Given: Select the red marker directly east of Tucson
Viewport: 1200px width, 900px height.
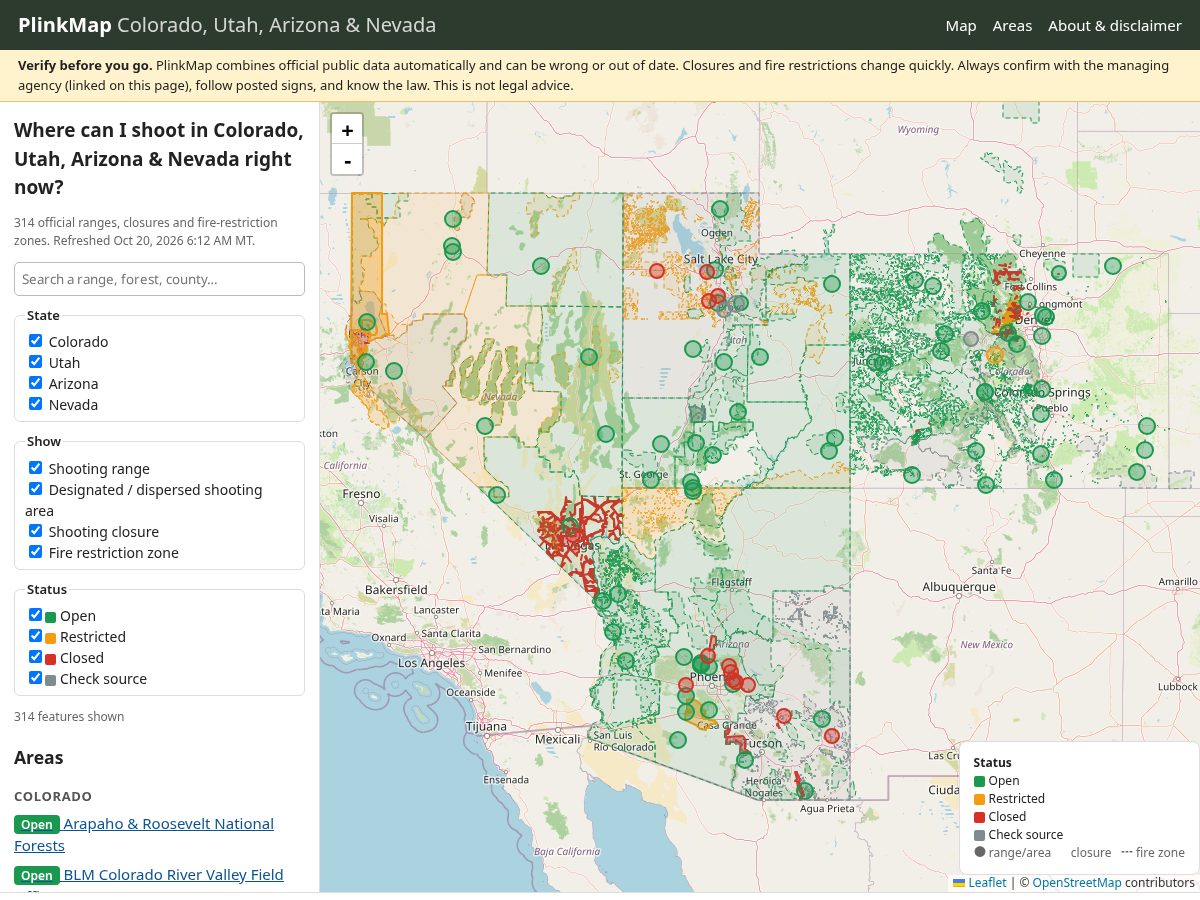Looking at the screenshot, I should point(831,735).
